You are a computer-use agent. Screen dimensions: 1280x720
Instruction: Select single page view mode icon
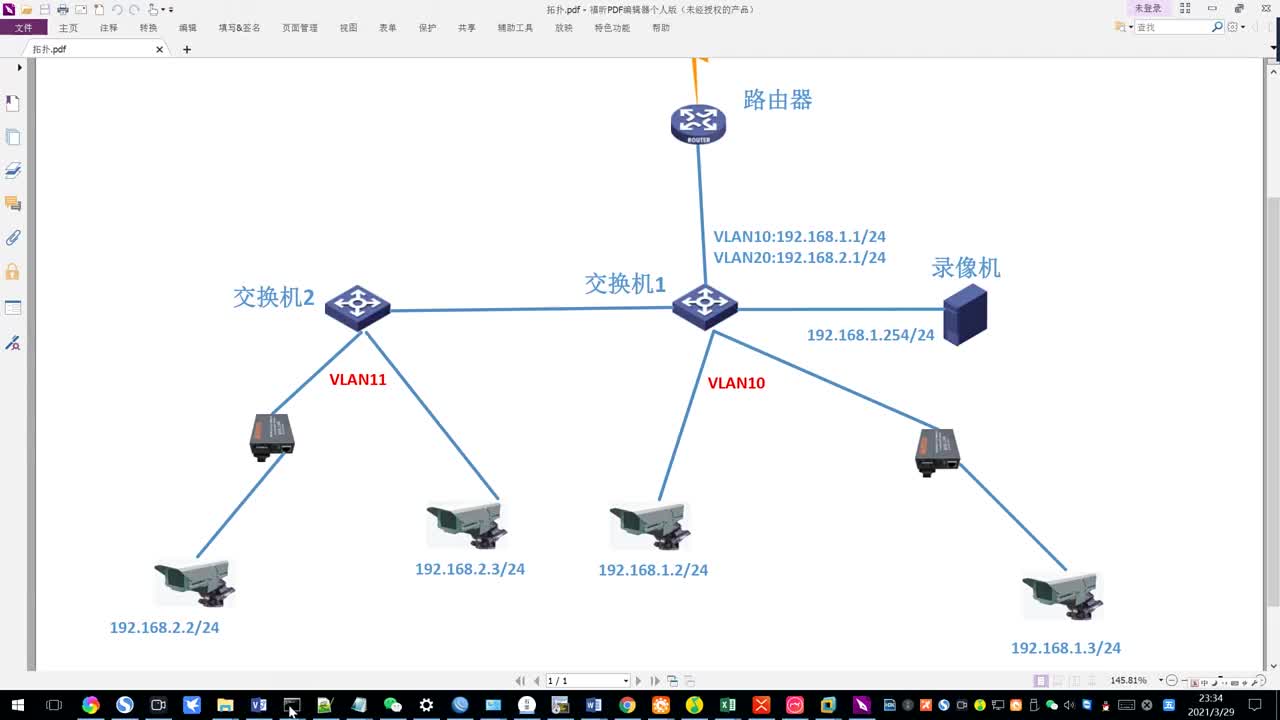tap(1041, 680)
